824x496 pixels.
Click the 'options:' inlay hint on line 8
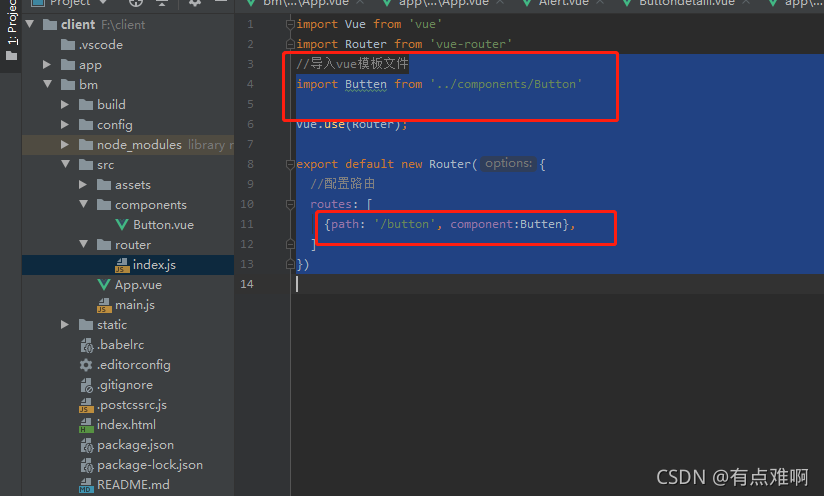[508, 163]
